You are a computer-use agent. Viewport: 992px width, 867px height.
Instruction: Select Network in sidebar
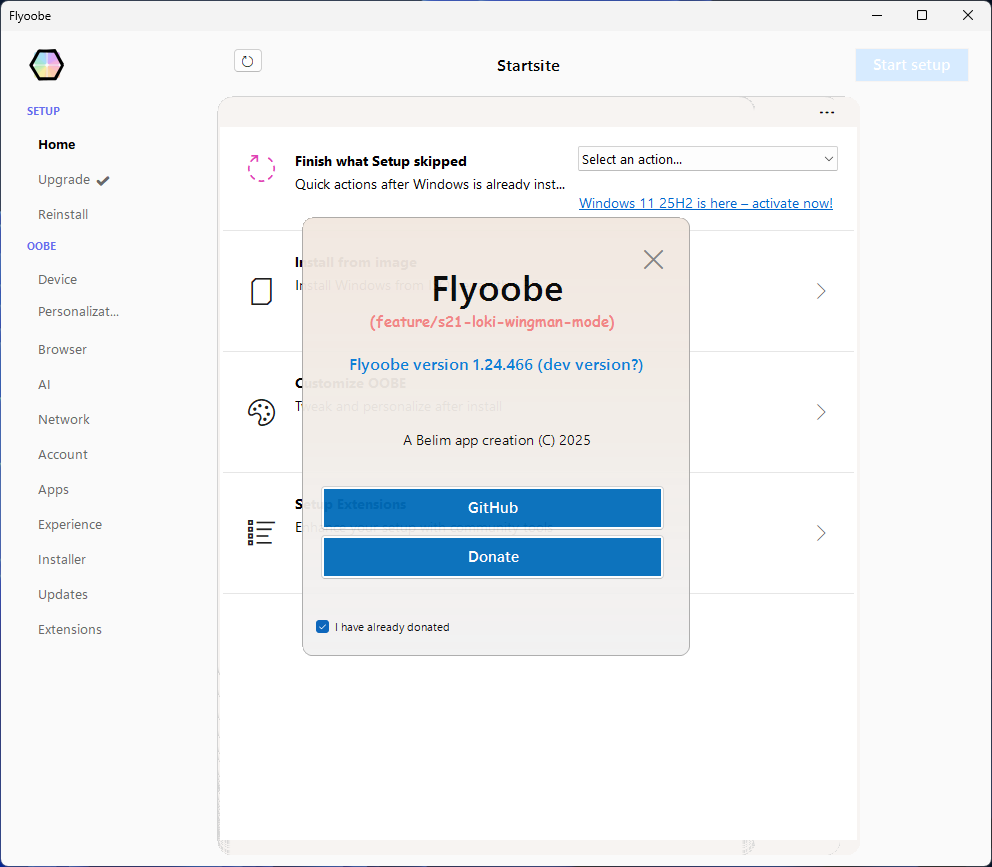[63, 420]
